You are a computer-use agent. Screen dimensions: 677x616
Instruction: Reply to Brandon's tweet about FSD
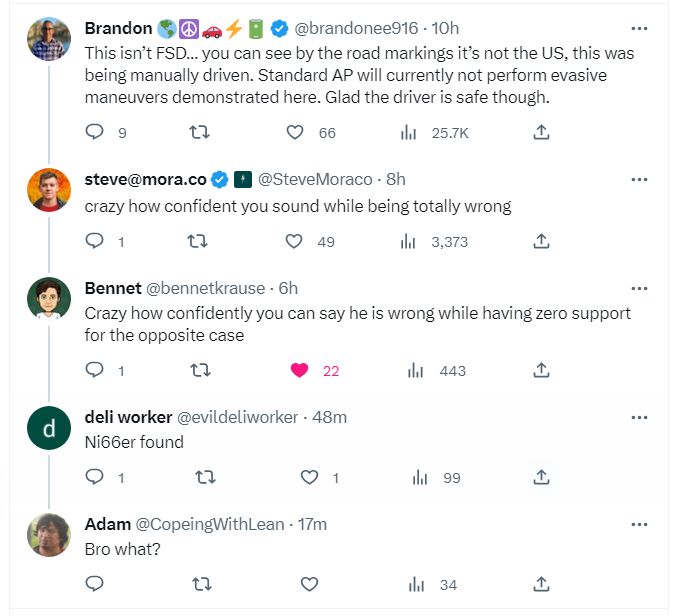95,132
